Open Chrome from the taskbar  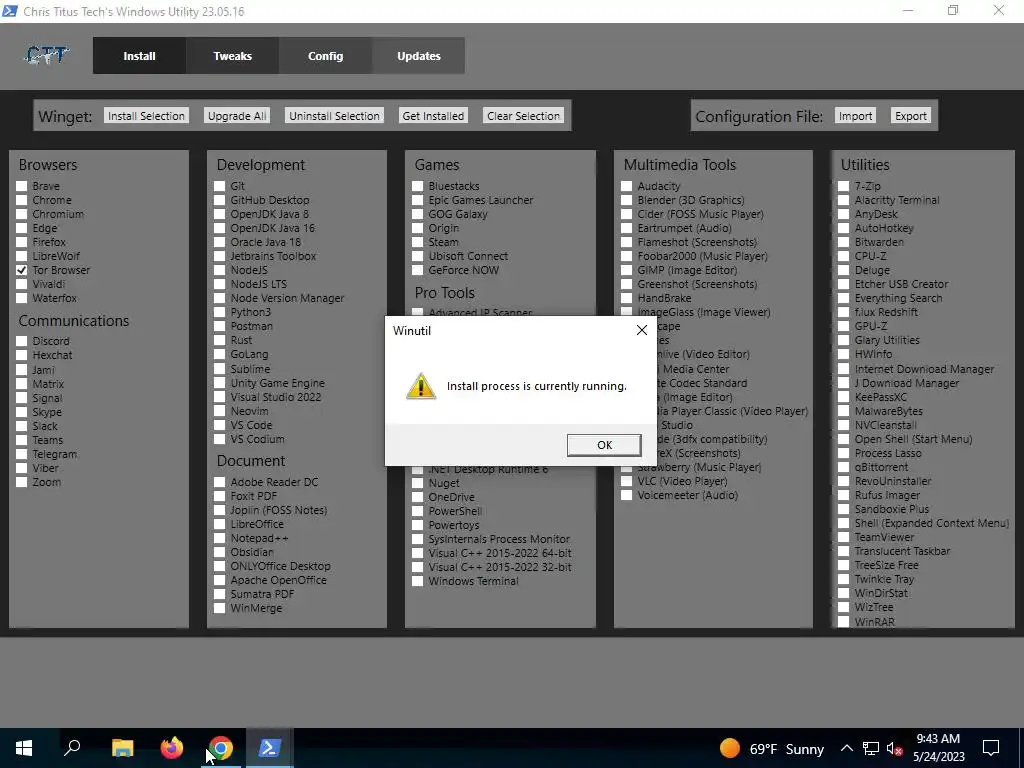point(221,748)
